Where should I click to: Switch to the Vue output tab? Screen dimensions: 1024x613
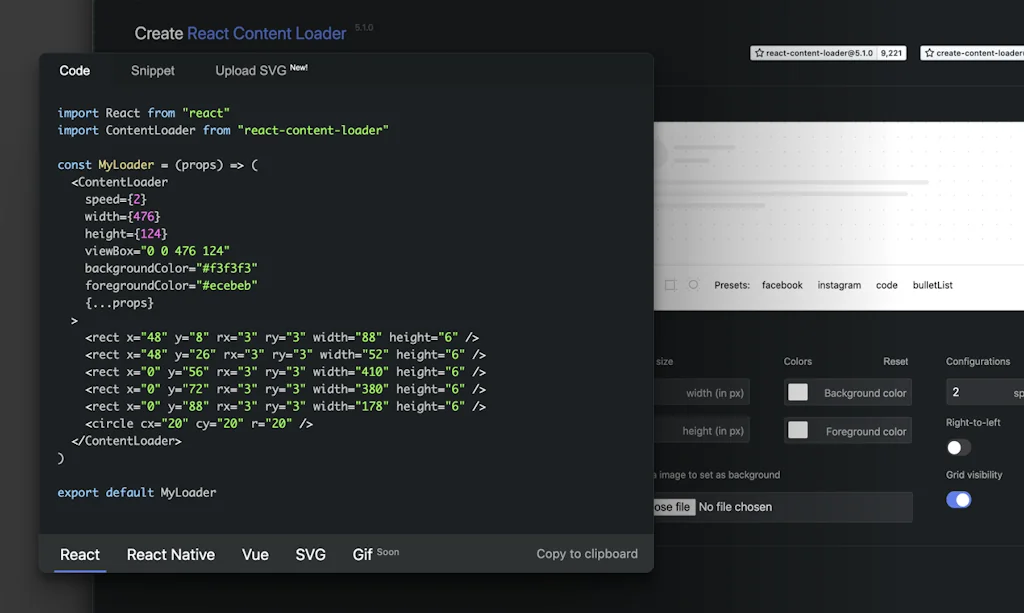255,554
